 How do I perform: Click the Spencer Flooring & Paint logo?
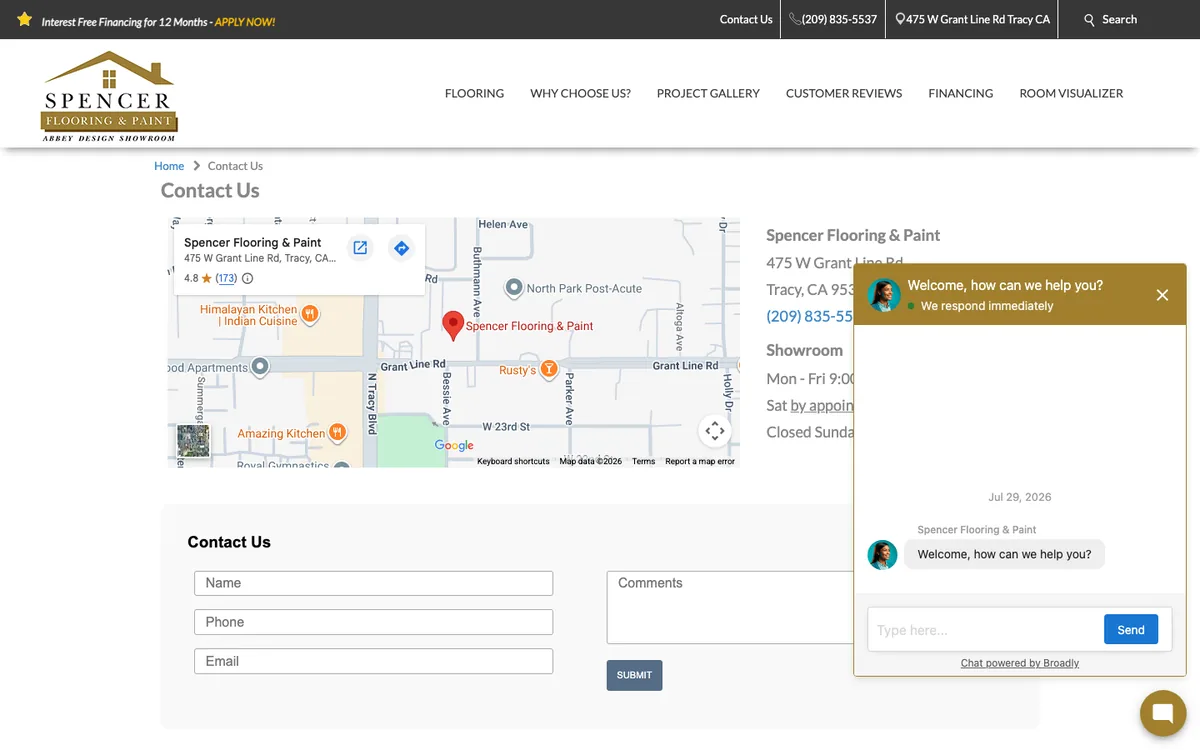[x=109, y=96]
